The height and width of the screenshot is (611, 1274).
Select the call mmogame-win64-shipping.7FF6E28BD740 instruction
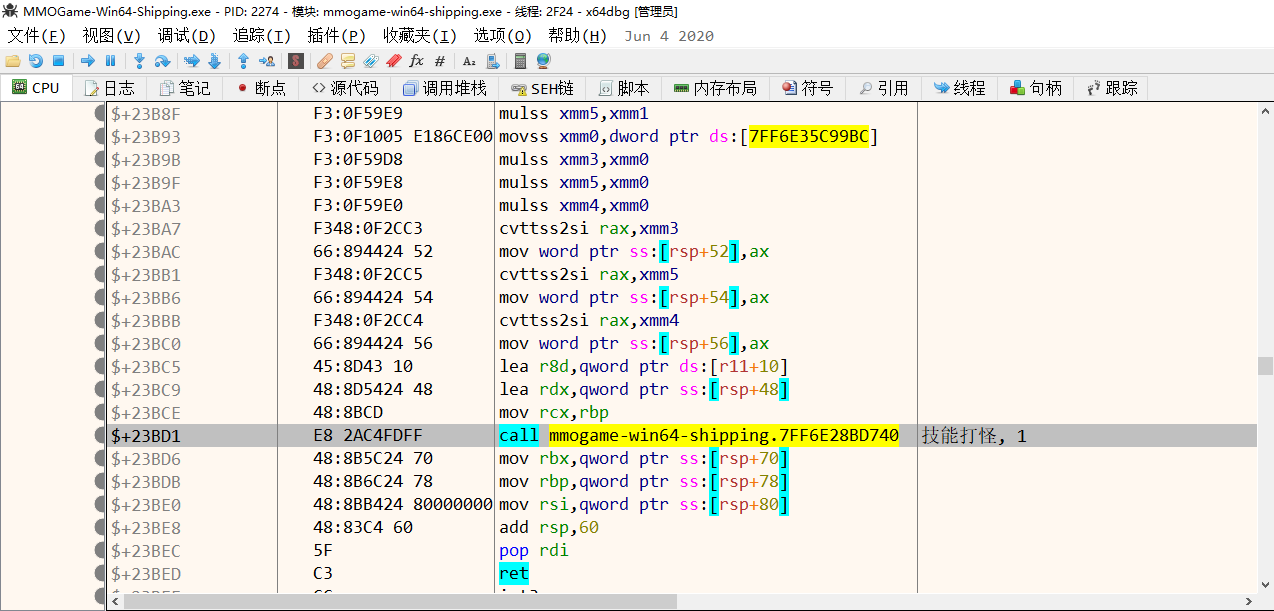click(x=699, y=435)
